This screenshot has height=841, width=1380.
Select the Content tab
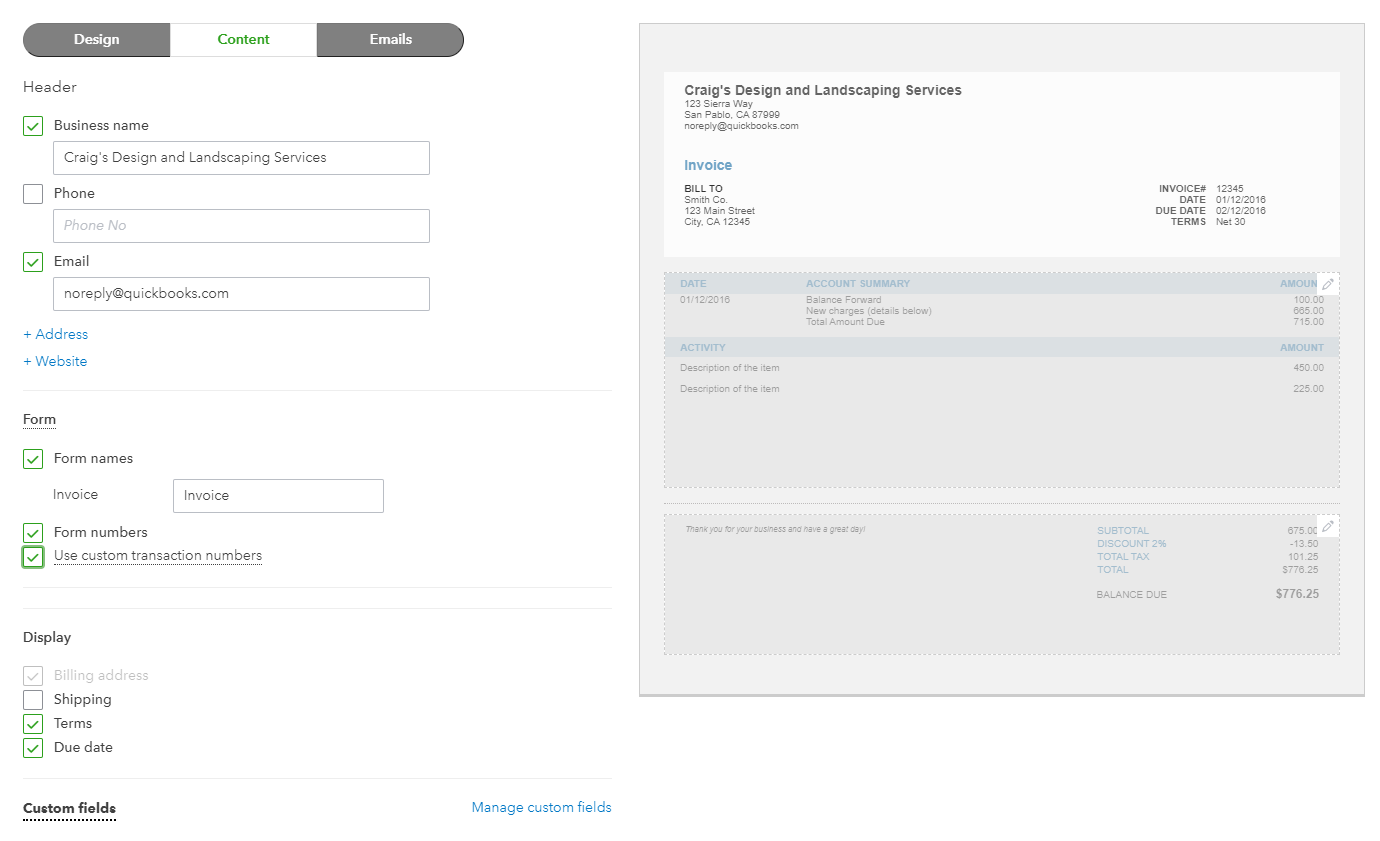(x=244, y=40)
